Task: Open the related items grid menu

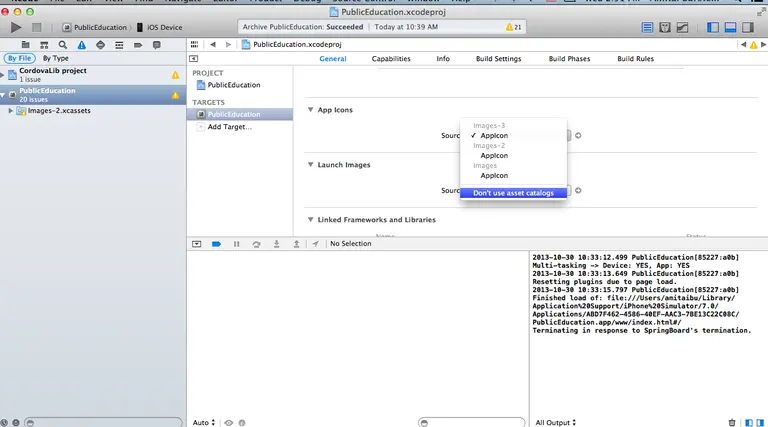Action: 194,45
